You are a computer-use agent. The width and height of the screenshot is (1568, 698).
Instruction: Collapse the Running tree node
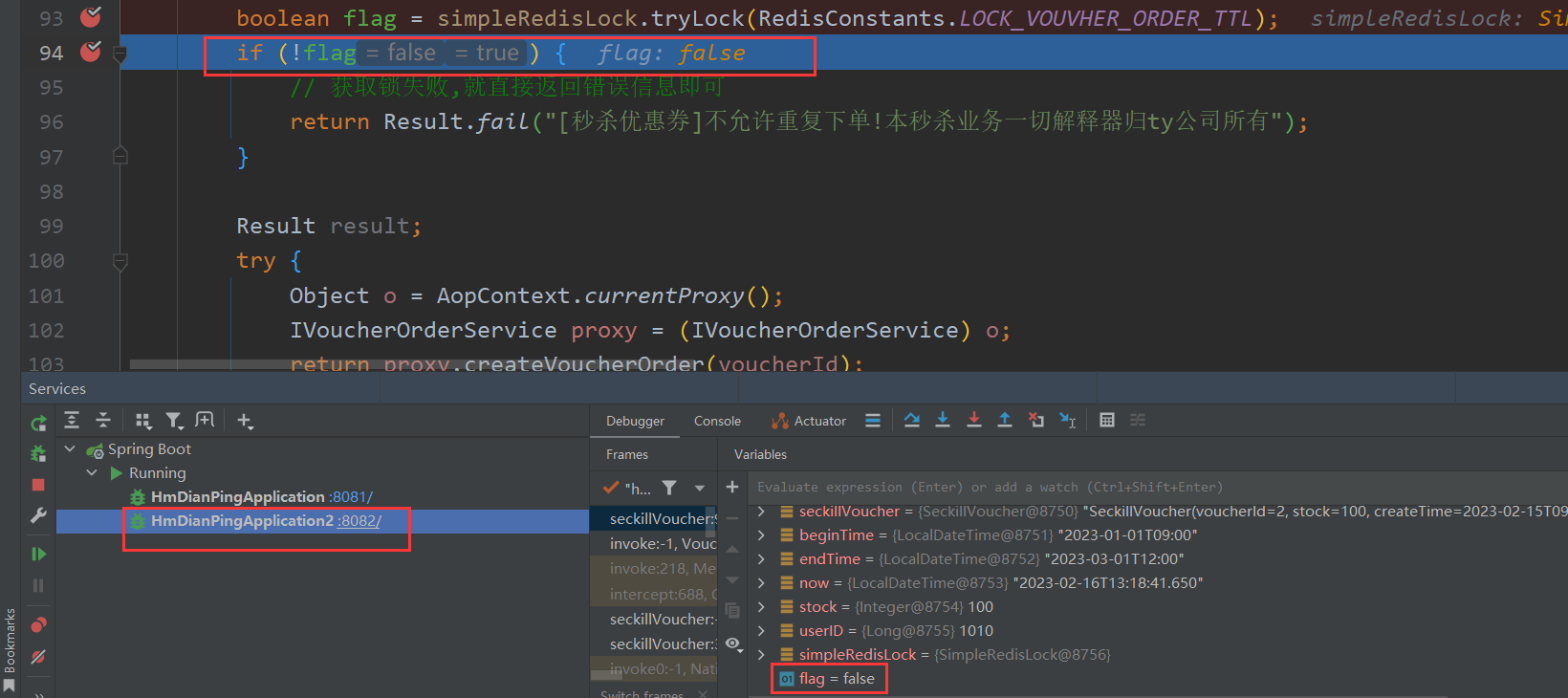(x=92, y=472)
